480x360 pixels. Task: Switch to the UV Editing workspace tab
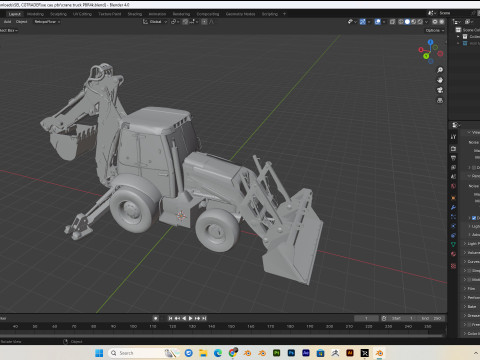(82, 14)
